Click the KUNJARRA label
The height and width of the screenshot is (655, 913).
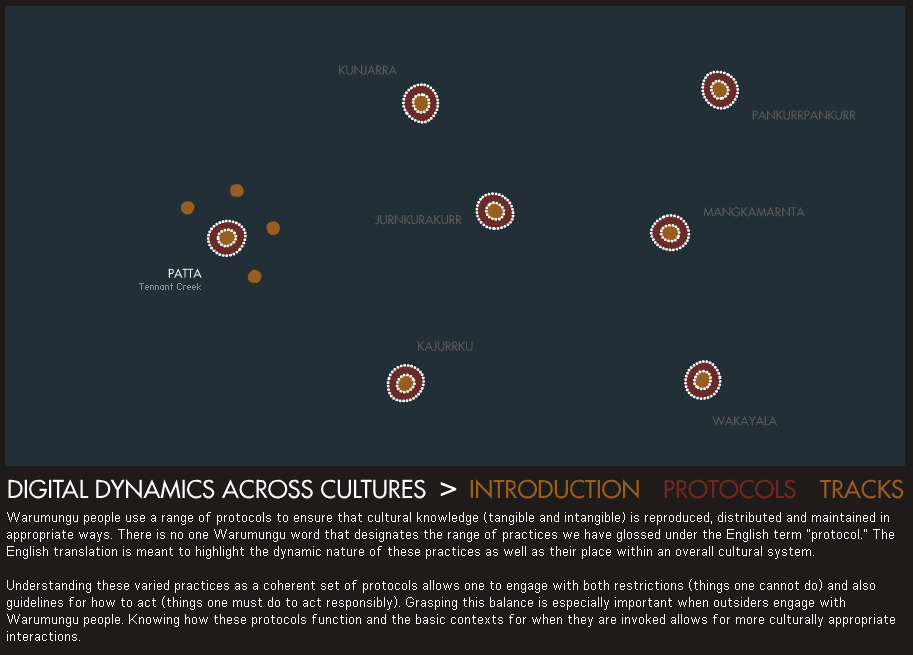coord(367,70)
